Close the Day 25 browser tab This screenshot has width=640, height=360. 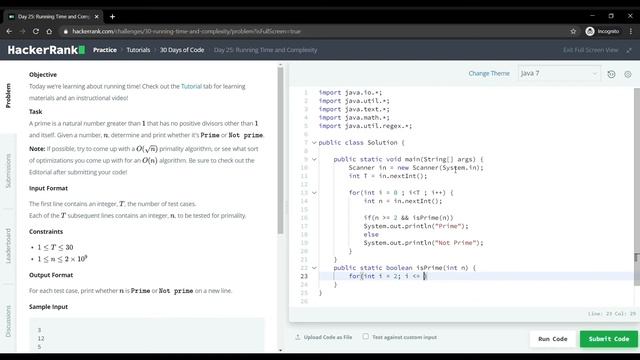click(x=96, y=17)
